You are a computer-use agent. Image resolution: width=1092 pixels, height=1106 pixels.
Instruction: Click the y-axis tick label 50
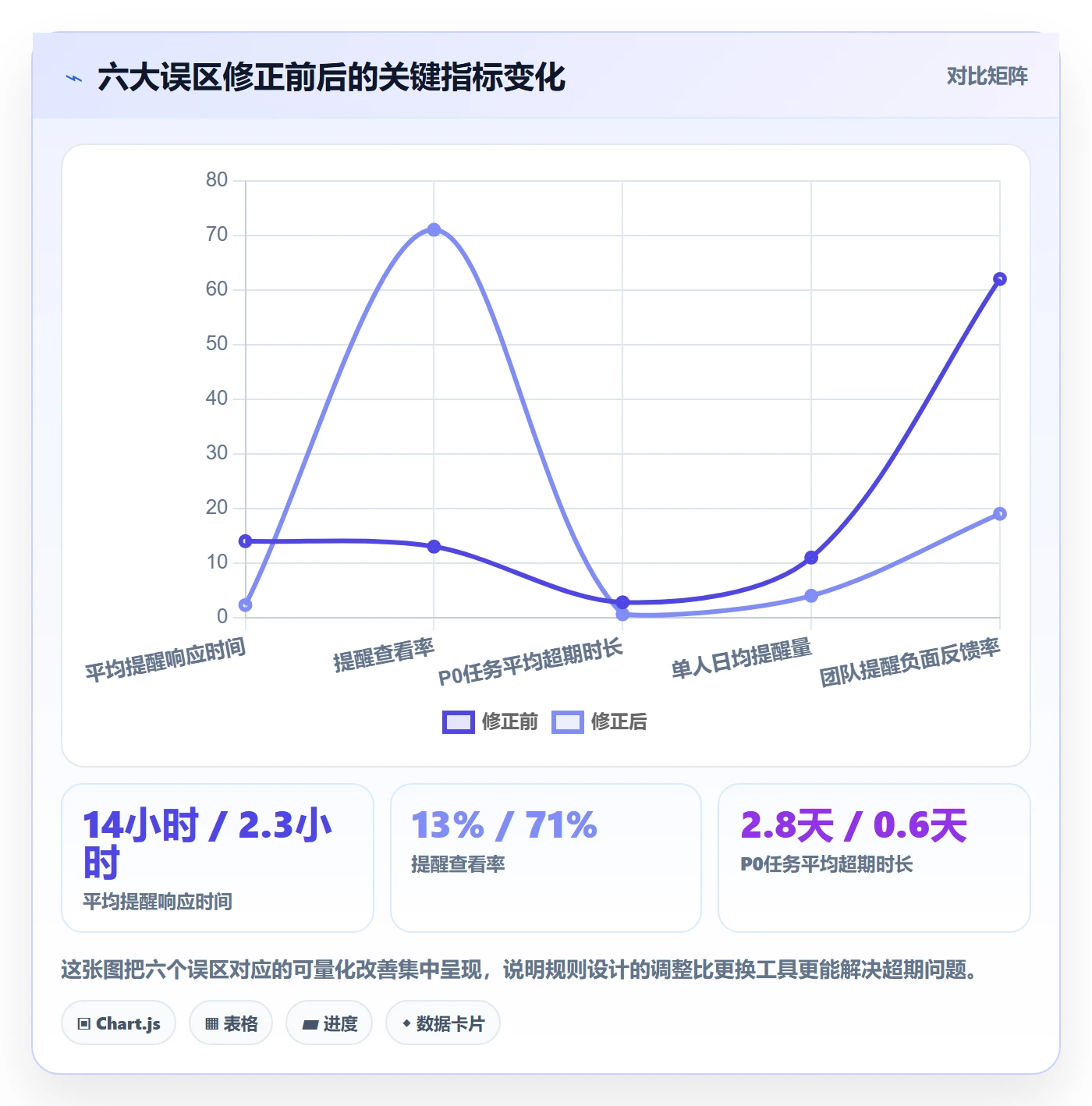click(x=217, y=344)
